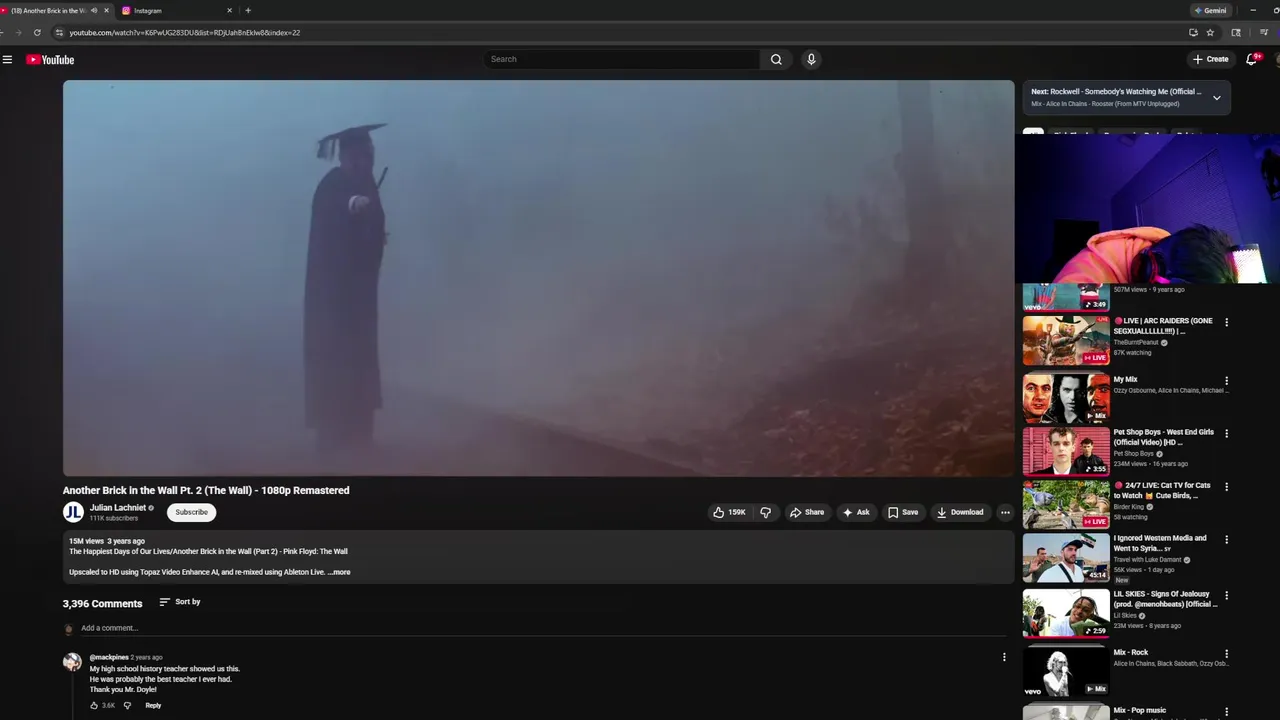
Task: Open options for Cat TV live video
Action: (1227, 487)
